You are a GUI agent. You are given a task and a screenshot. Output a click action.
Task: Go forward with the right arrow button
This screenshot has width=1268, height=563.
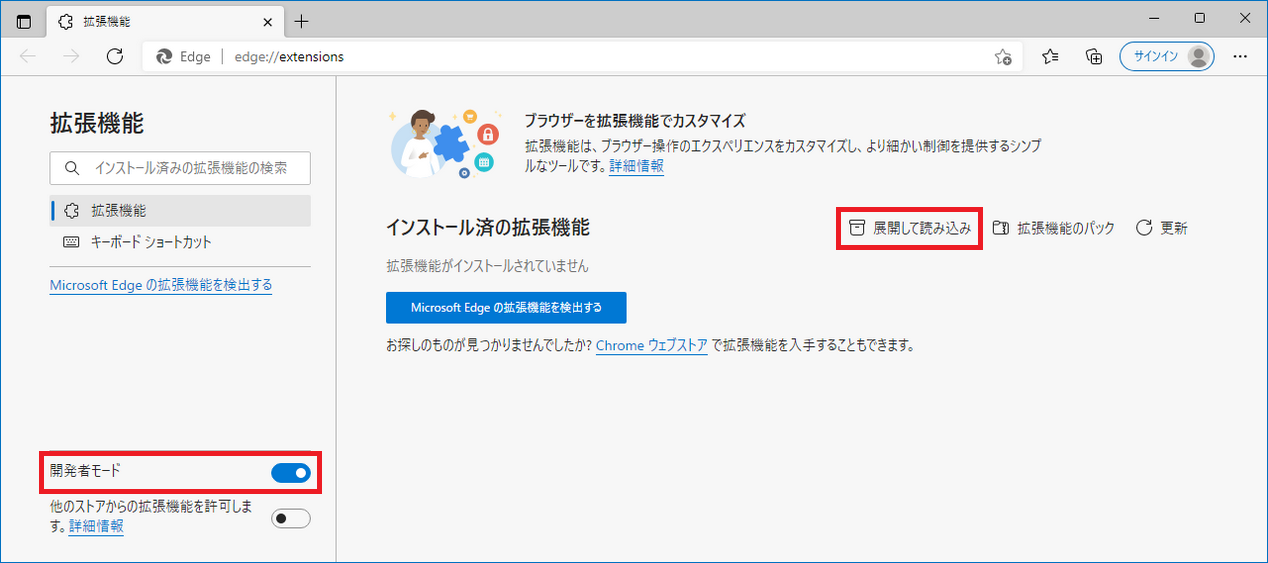(x=71, y=57)
